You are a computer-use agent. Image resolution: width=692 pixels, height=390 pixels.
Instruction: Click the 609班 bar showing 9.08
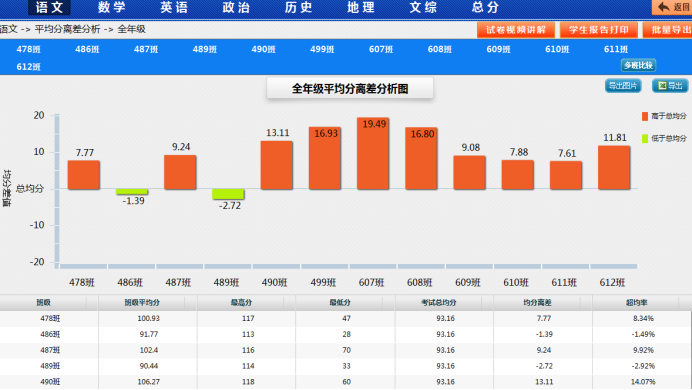pyautogui.click(x=470, y=172)
